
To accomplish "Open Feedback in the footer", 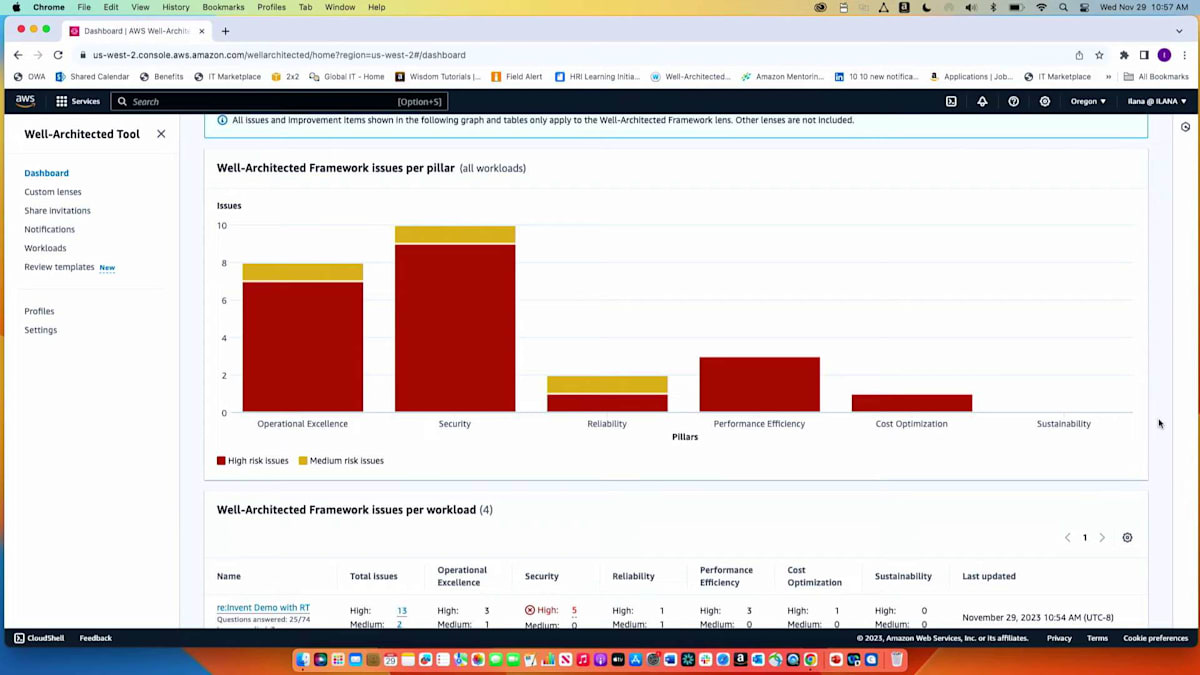I will (x=96, y=638).
